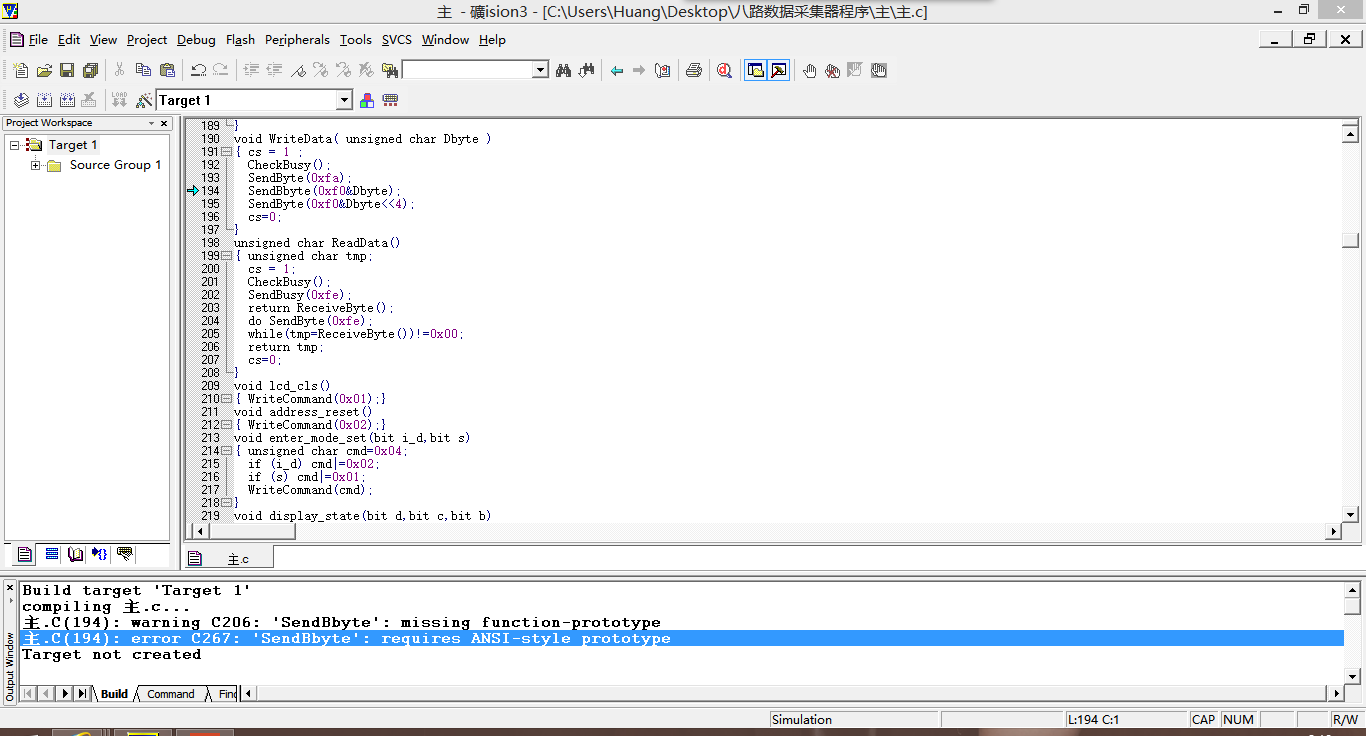Click the next-tab arrow in the output tabs
The height and width of the screenshot is (736, 1366).
66,694
